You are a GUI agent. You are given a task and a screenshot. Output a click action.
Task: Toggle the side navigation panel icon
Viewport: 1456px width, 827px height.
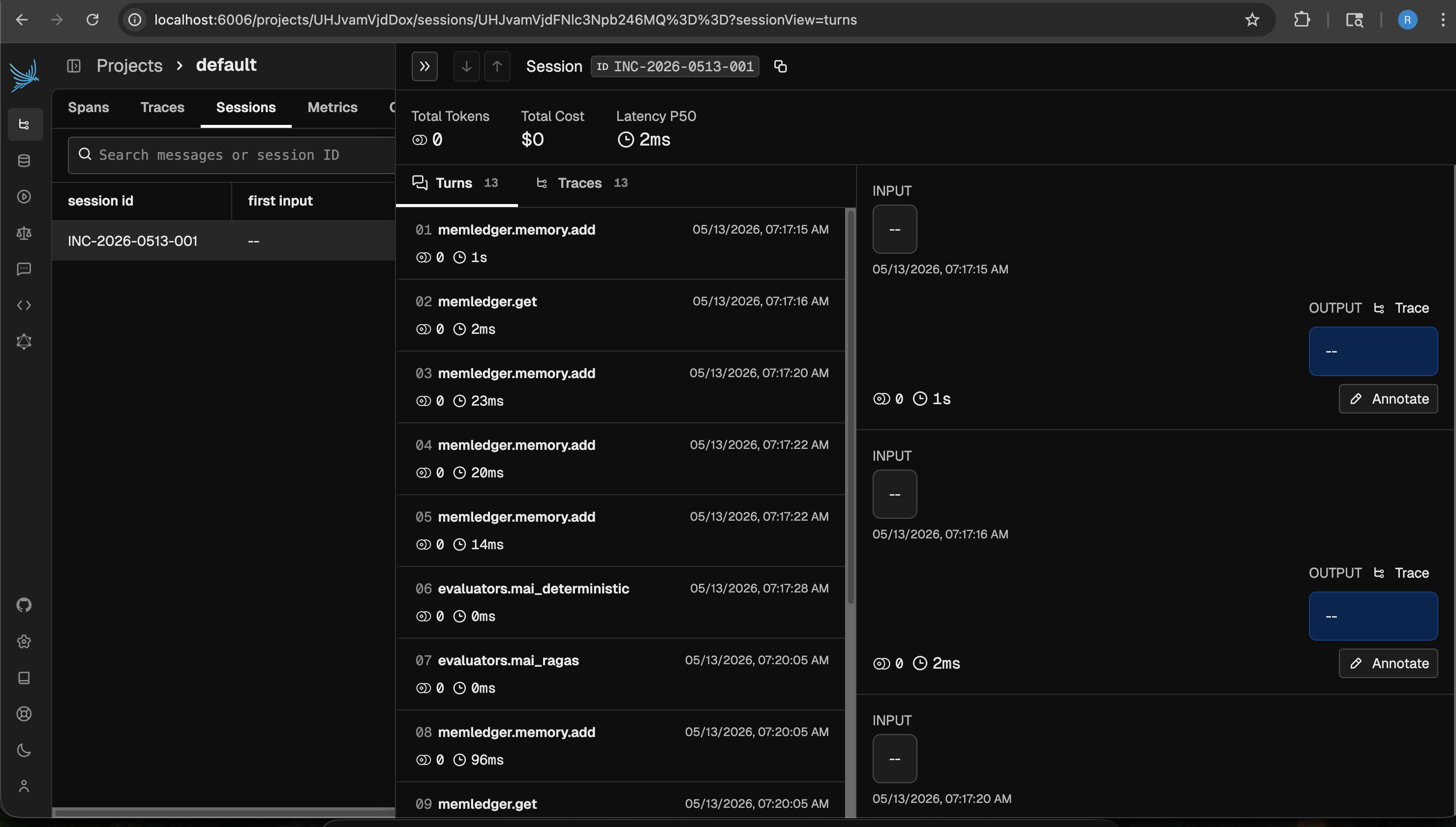[x=74, y=66]
